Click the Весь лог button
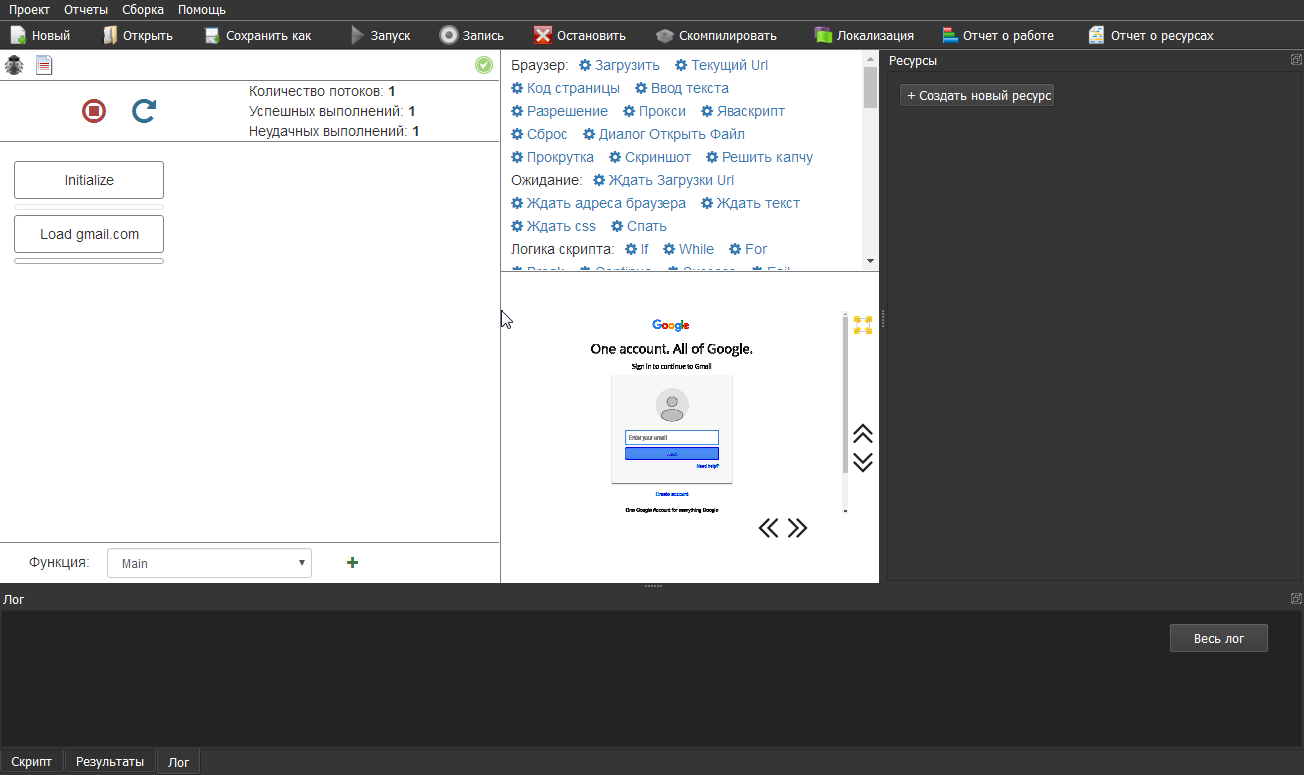The height and width of the screenshot is (775, 1304). (x=1218, y=639)
